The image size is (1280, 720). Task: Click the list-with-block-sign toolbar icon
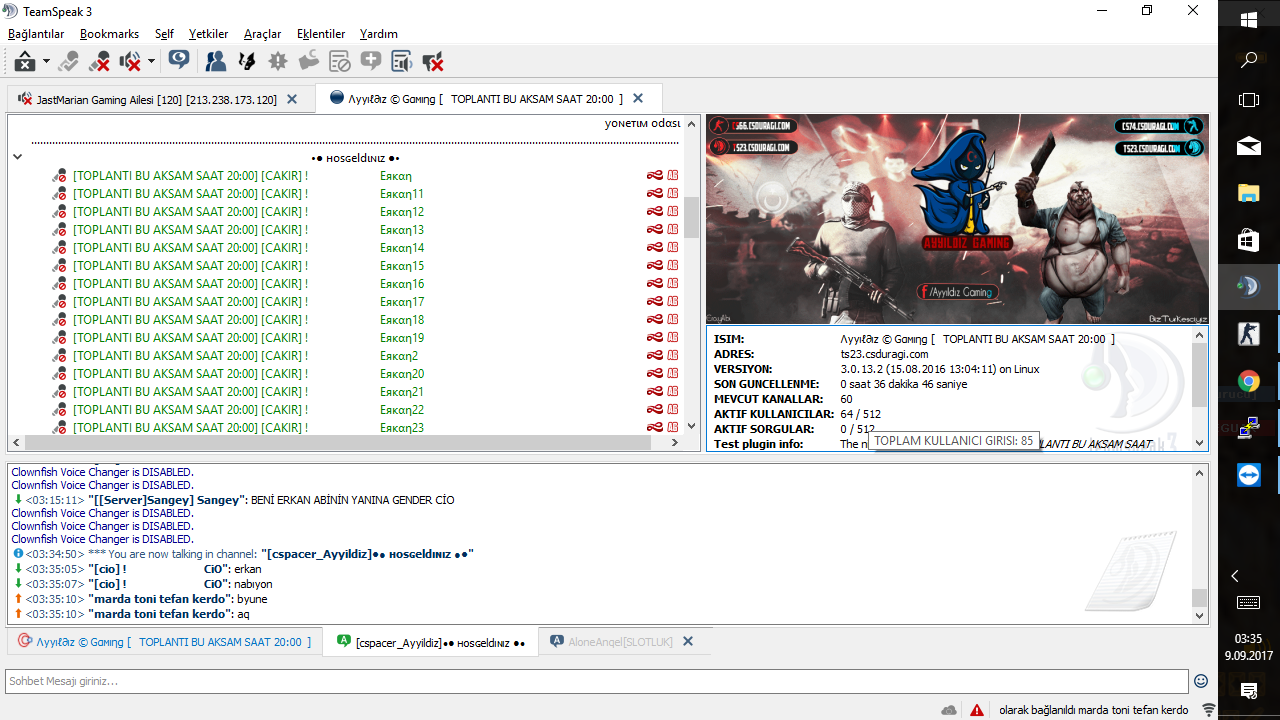340,62
